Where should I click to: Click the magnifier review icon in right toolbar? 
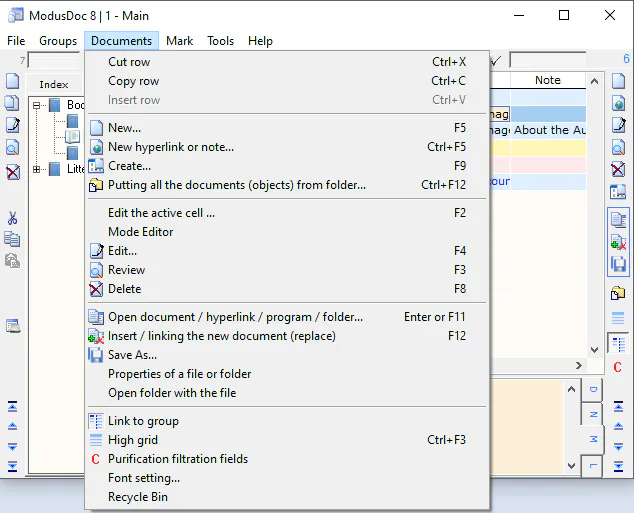pyautogui.click(x=618, y=147)
